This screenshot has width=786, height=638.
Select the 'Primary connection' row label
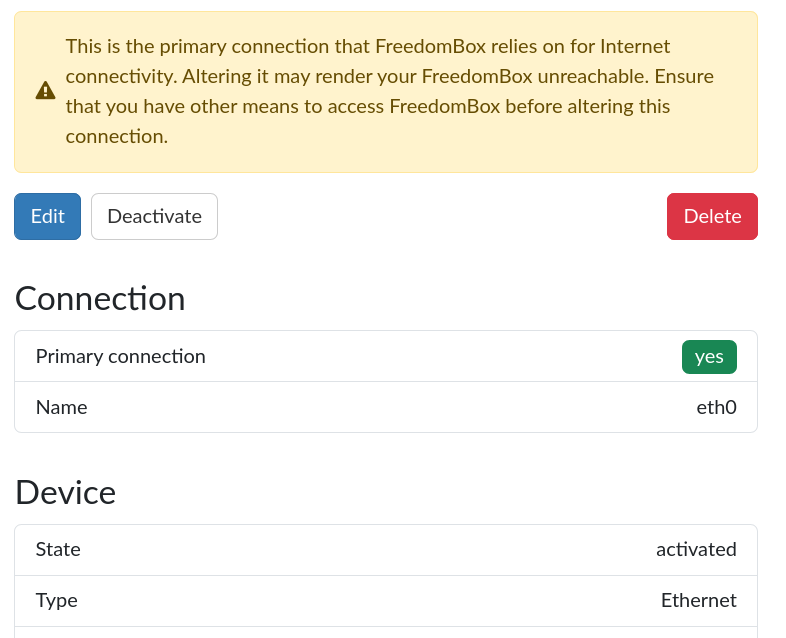pyautogui.click(x=120, y=356)
